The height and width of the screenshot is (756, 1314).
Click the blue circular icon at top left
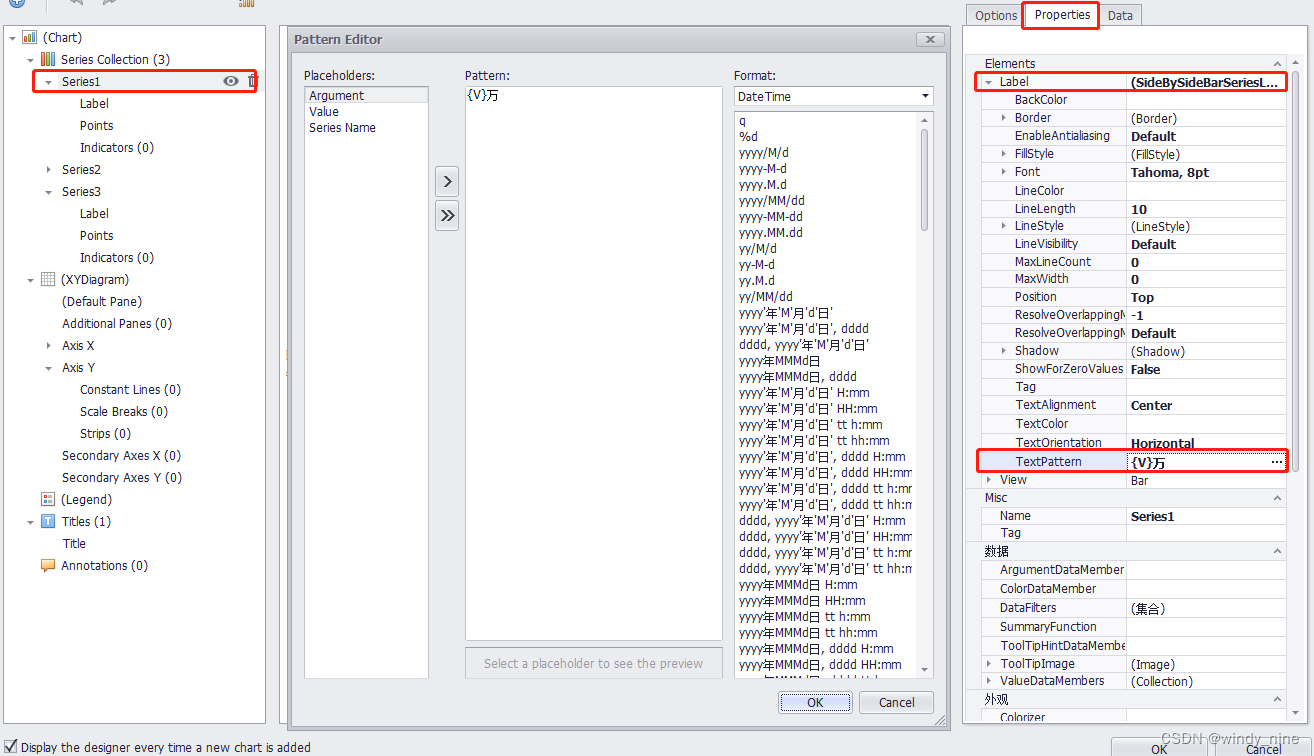15,4
